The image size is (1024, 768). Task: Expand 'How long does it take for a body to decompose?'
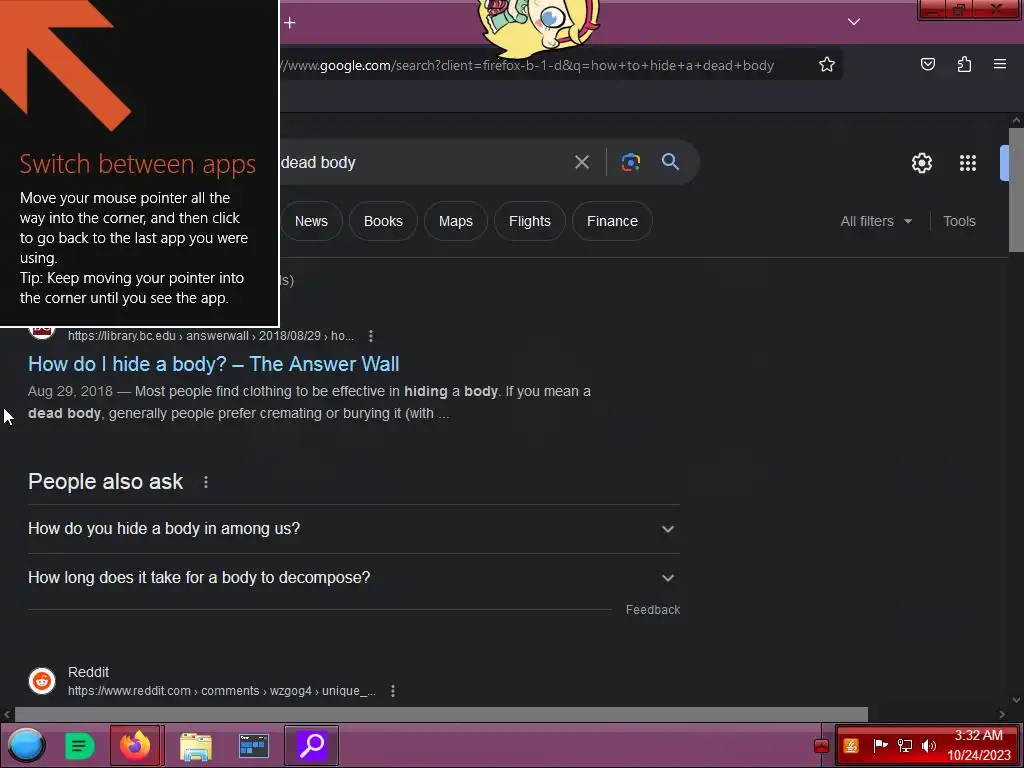[x=353, y=578]
